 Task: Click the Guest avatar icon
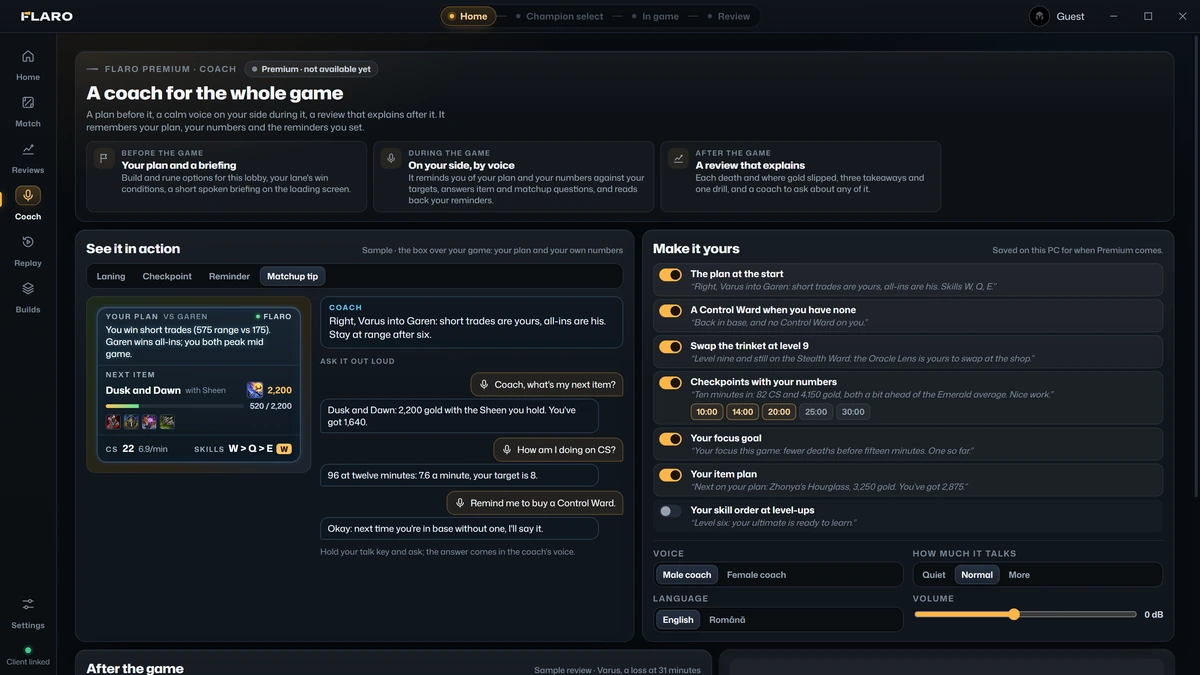[x=1040, y=16]
